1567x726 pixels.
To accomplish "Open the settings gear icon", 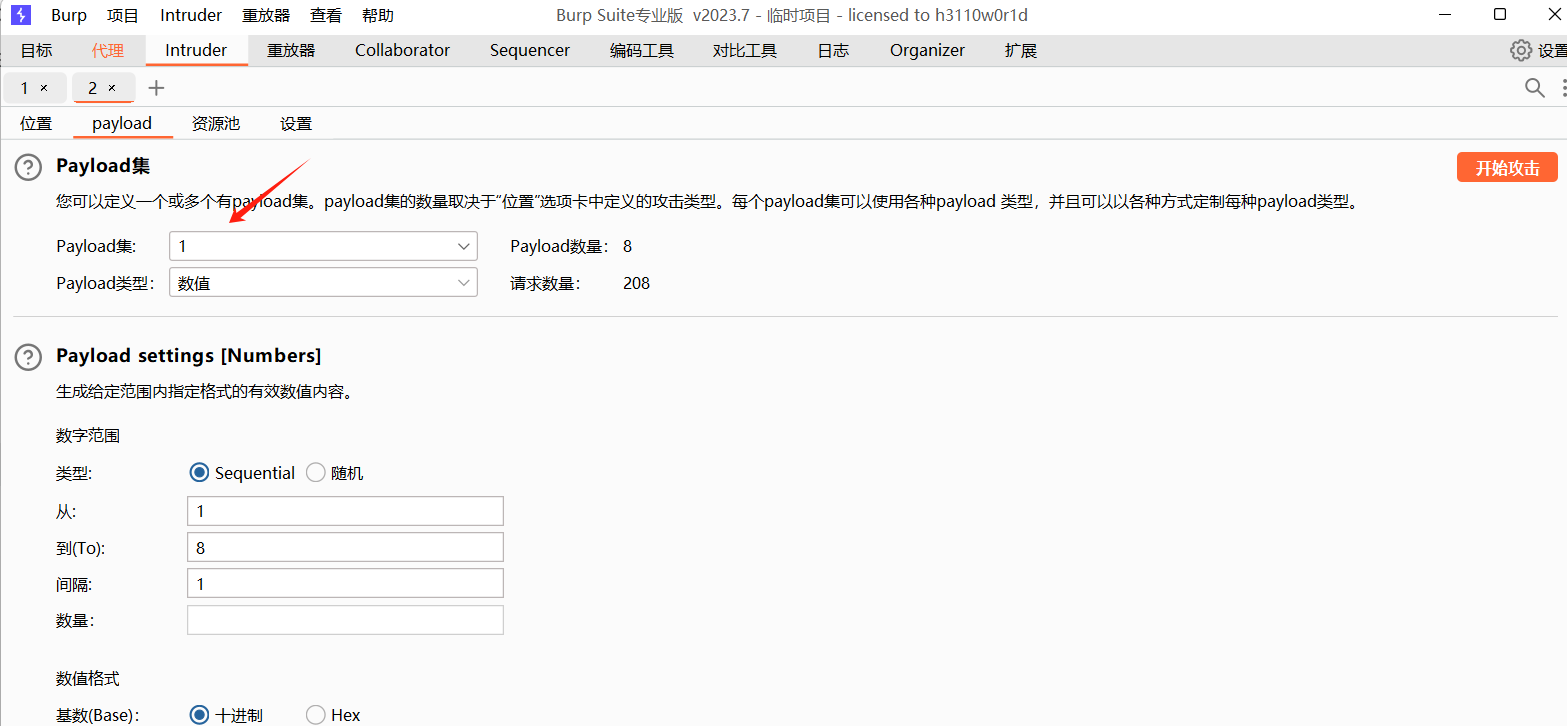I will (x=1521, y=50).
